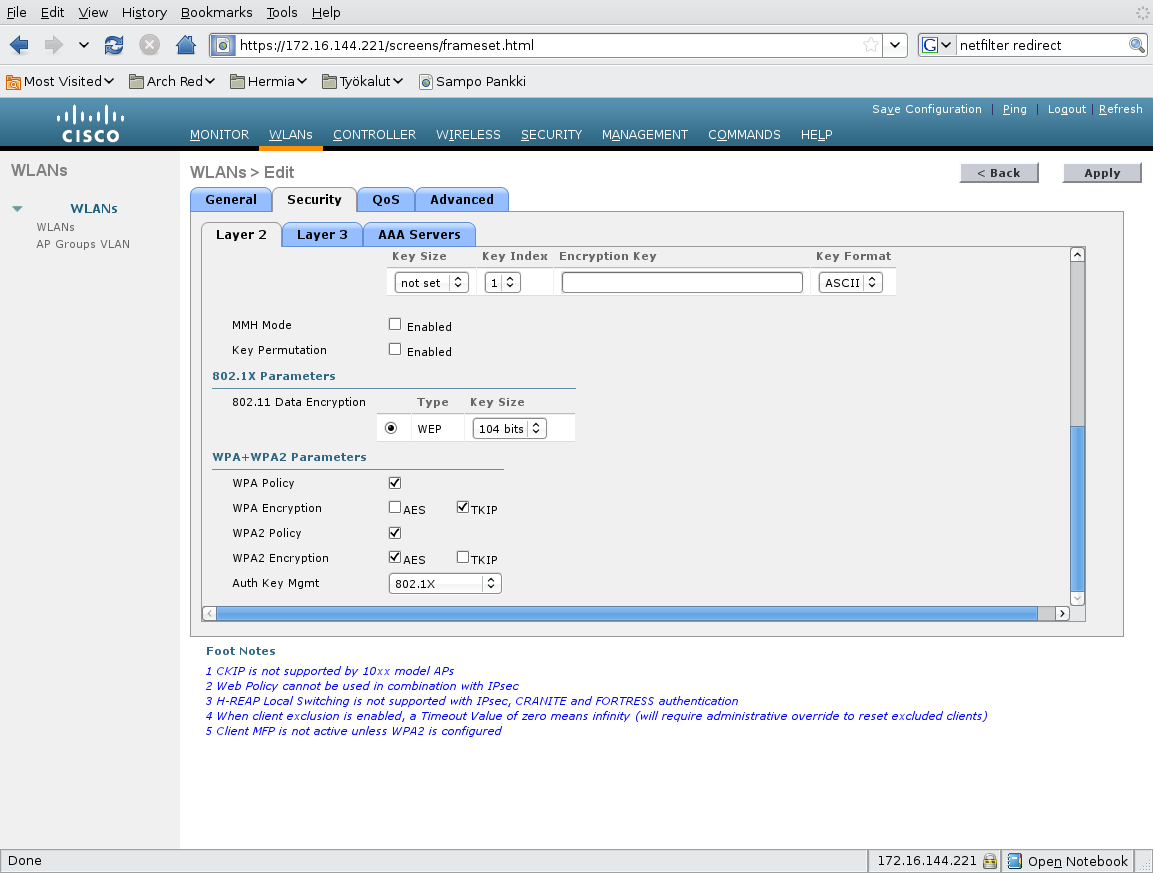Open the Key Size 'not set' dropdown

432,282
